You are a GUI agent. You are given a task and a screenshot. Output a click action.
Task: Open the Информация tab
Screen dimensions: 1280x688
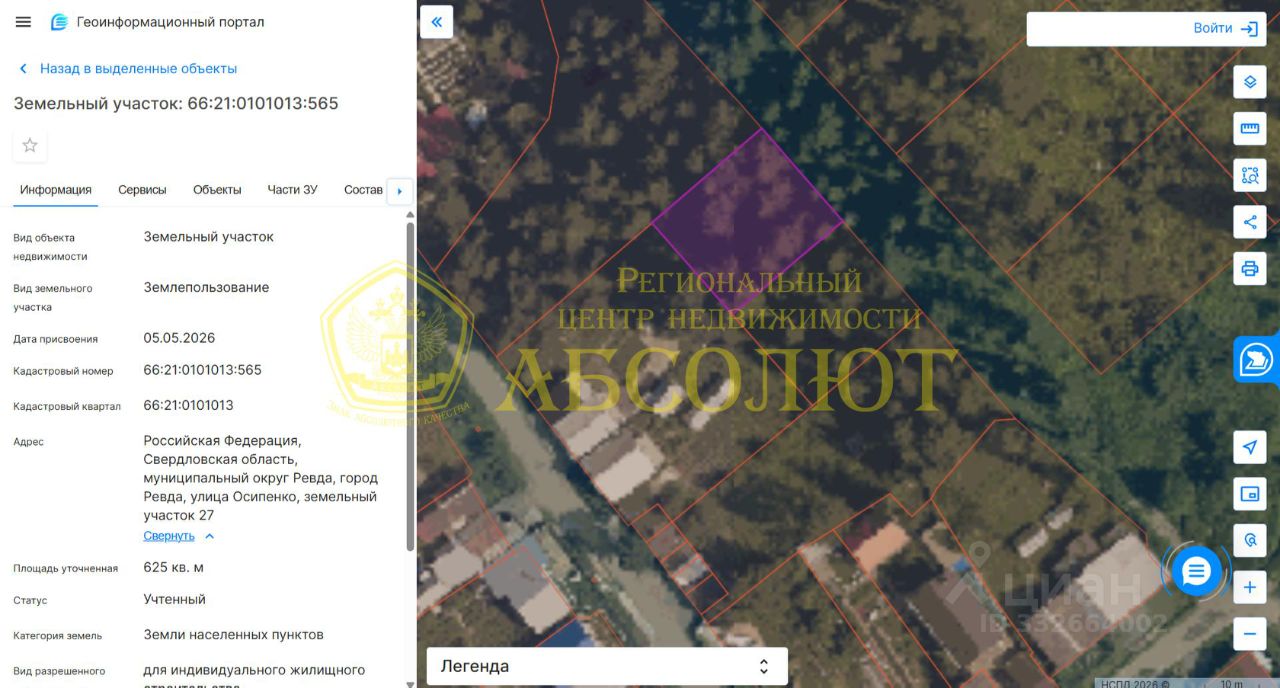tap(56, 190)
